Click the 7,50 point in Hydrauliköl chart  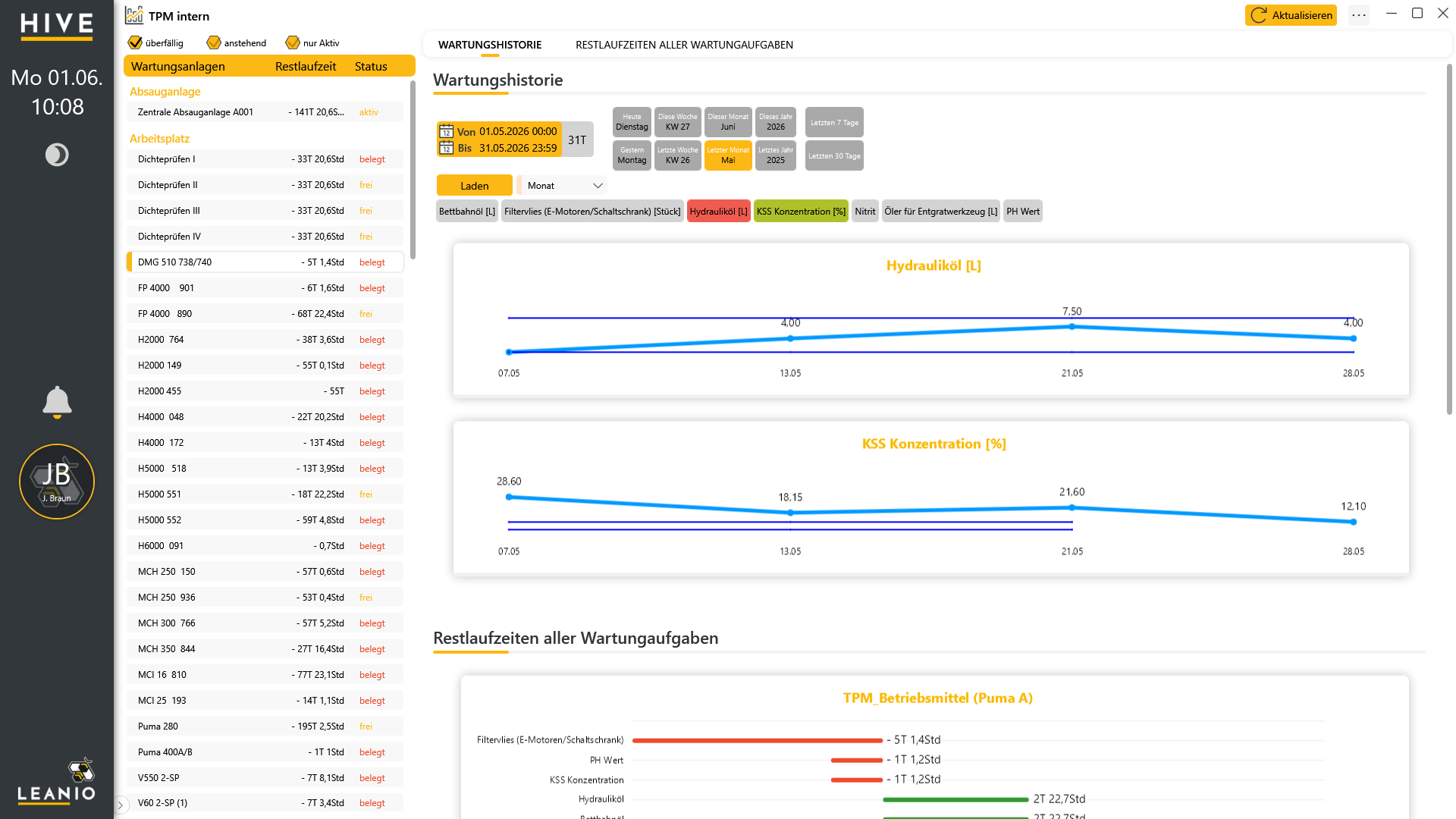tap(1072, 327)
